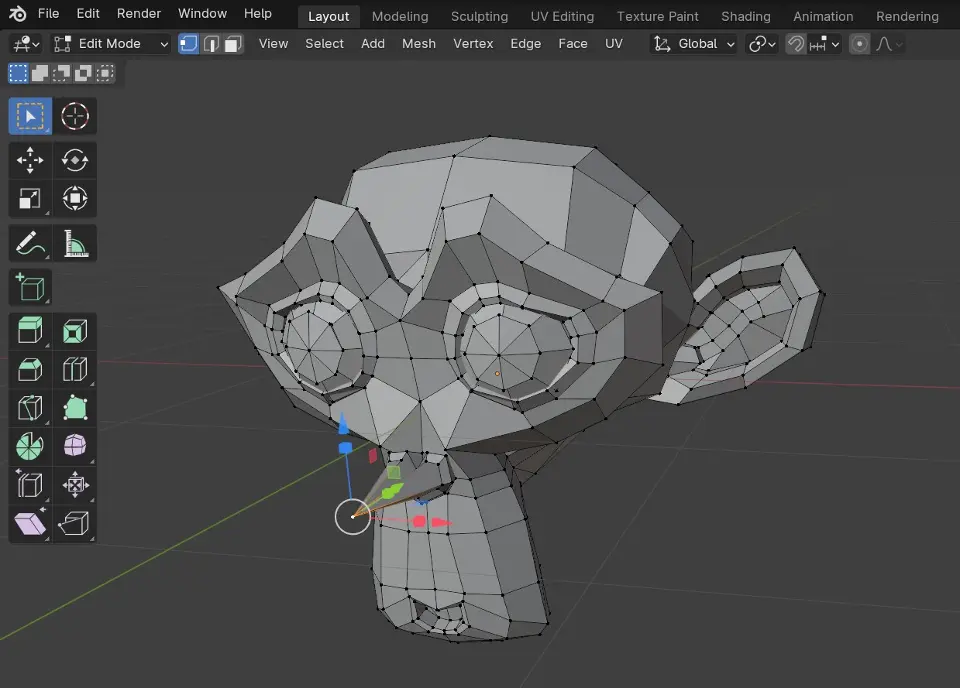960x688 pixels.
Task: Open the Vertex menu
Action: [x=473, y=44]
